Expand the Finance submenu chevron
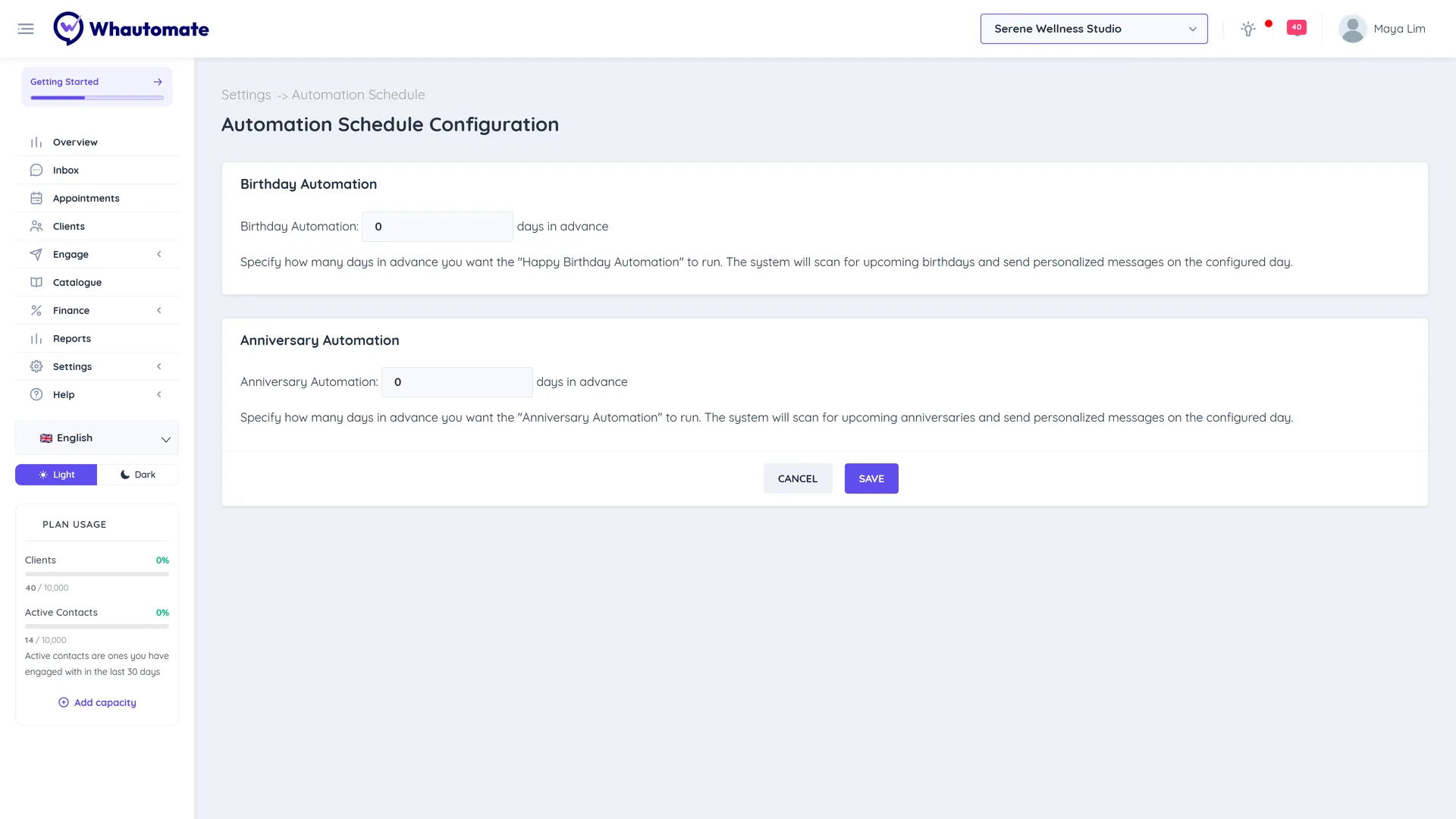 pyautogui.click(x=159, y=310)
